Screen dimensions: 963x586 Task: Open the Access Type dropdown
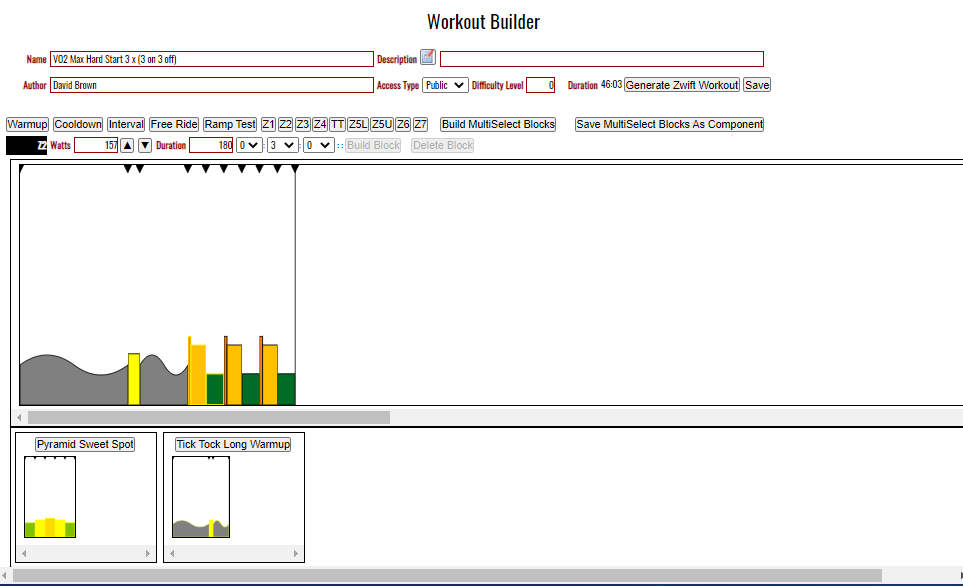445,86
